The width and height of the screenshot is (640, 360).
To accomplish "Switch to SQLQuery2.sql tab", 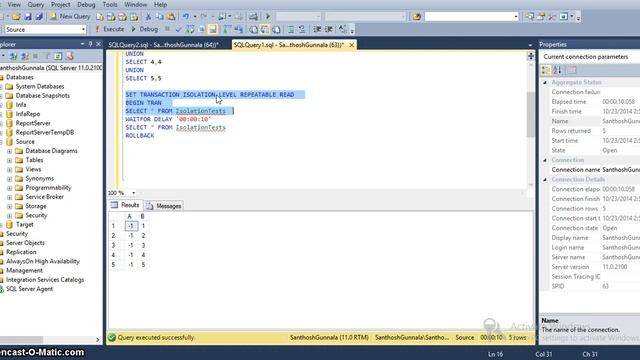I will pyautogui.click(x=163, y=45).
